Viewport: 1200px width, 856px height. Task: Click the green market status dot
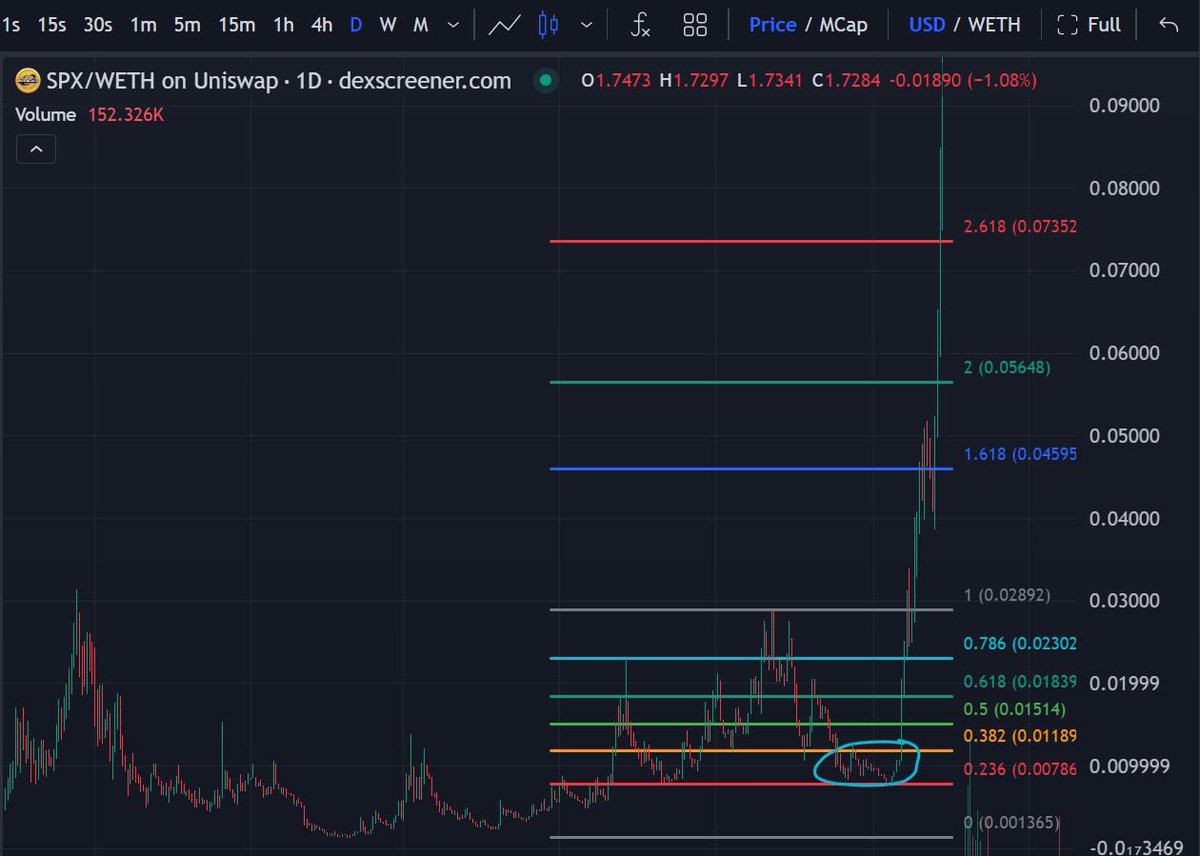(x=544, y=80)
